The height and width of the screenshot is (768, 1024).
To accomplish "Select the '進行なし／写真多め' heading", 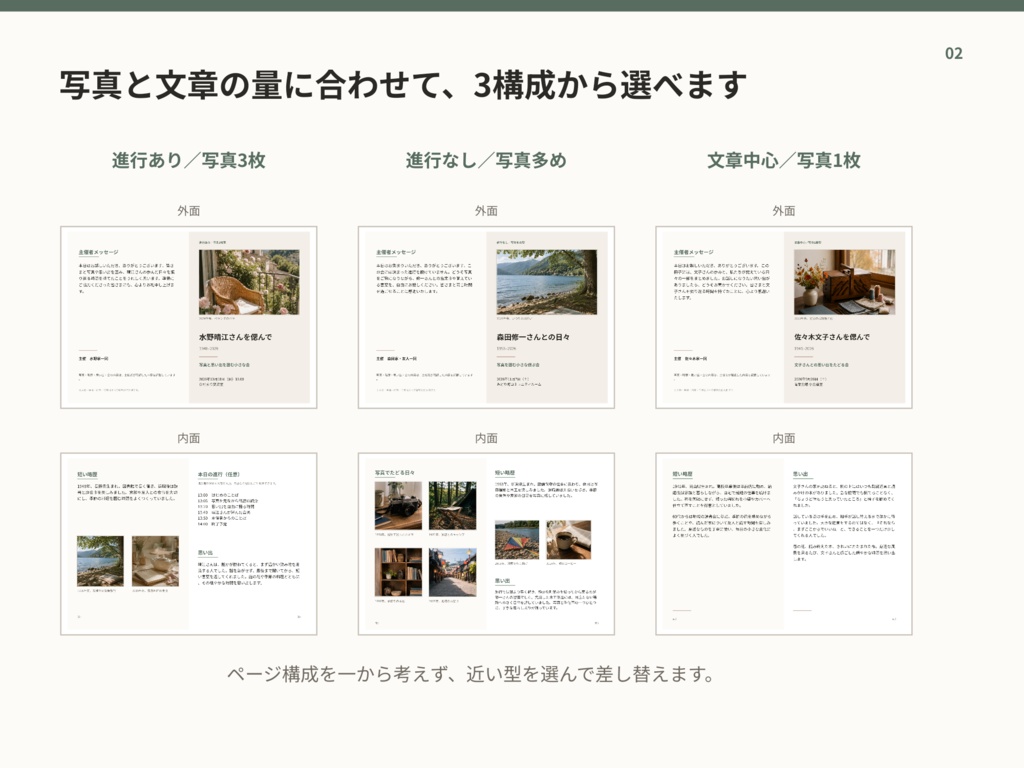I will [x=486, y=160].
